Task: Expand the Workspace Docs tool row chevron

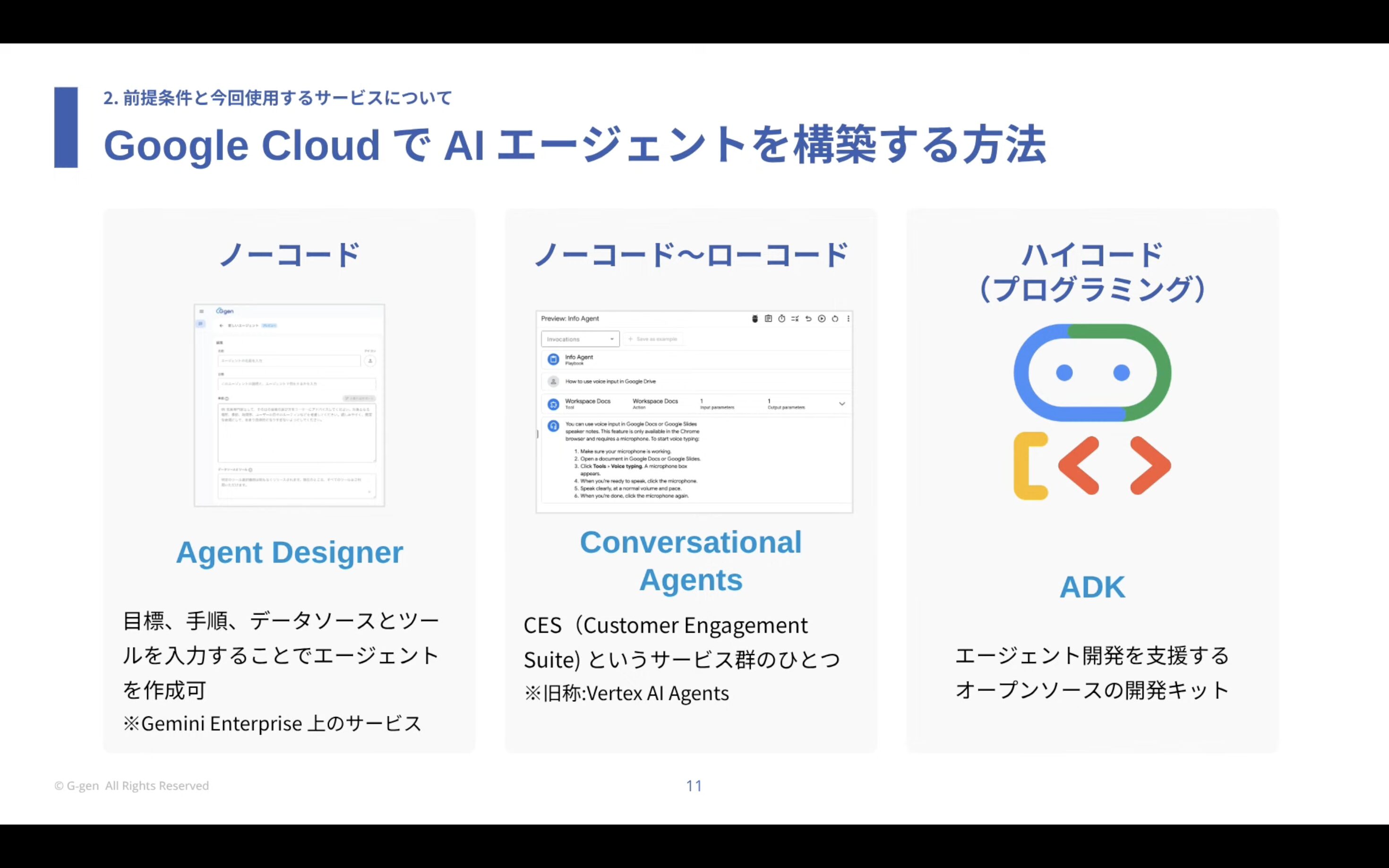Action: point(842,404)
